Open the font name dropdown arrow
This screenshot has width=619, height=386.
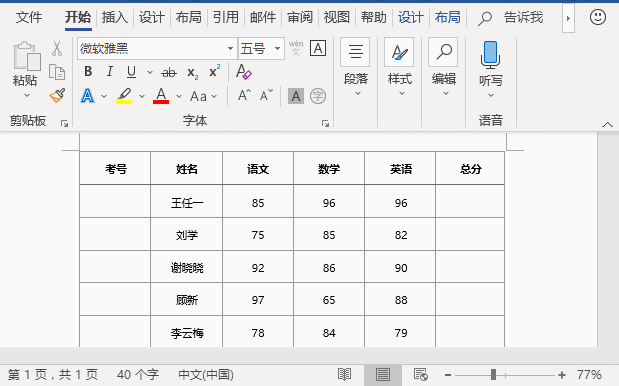point(230,49)
